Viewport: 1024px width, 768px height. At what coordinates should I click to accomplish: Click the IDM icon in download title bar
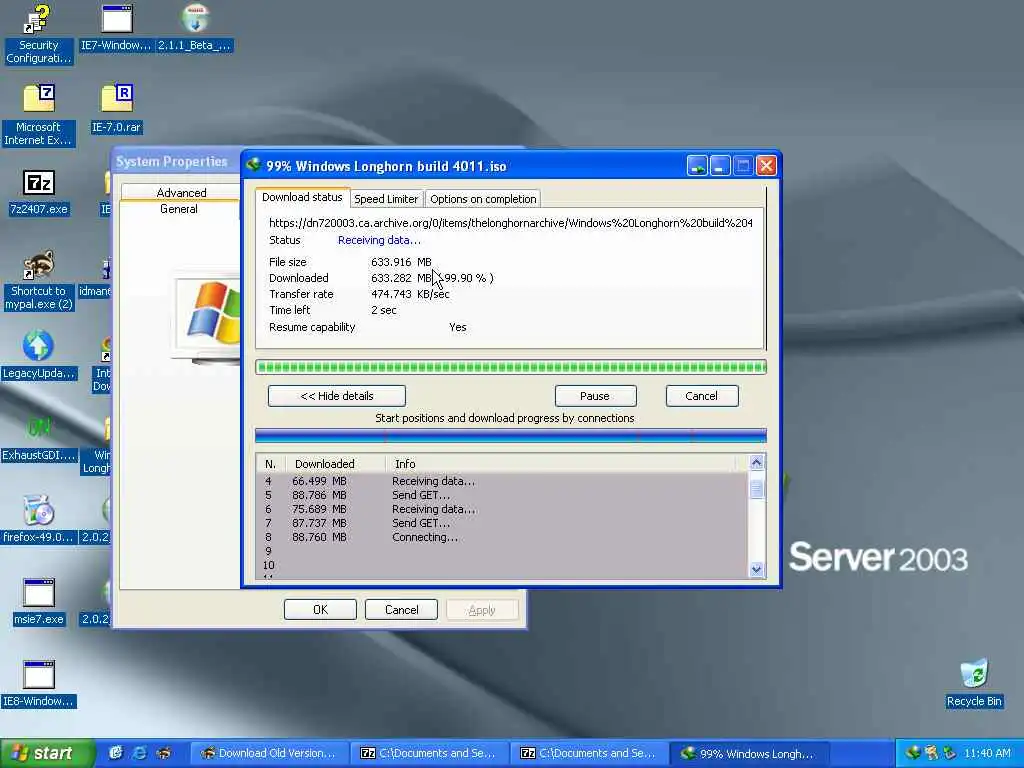point(253,165)
